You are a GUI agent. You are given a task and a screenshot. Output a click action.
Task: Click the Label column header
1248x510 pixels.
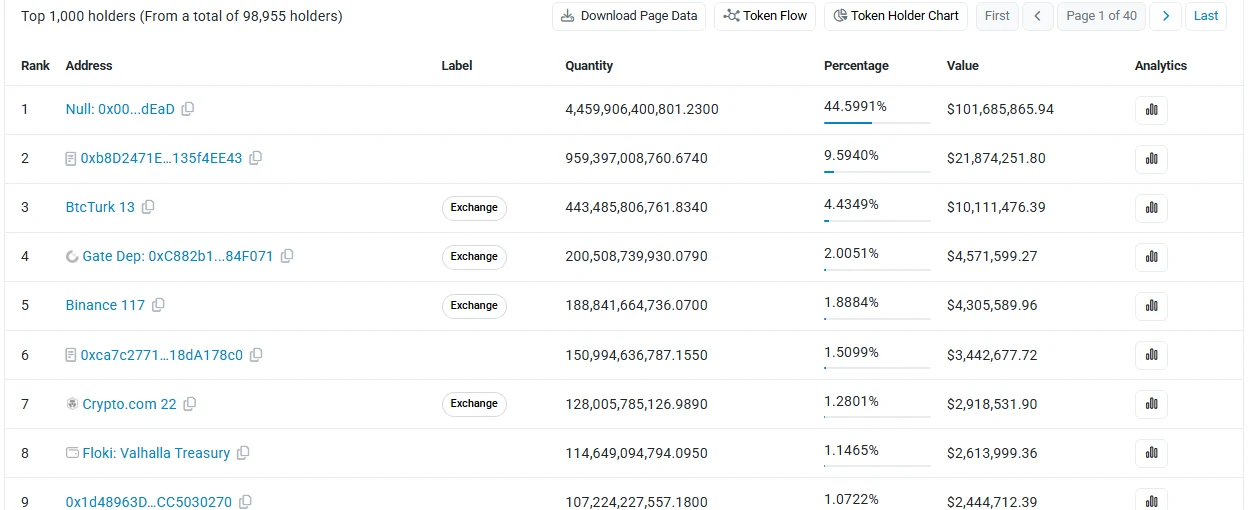click(x=457, y=66)
